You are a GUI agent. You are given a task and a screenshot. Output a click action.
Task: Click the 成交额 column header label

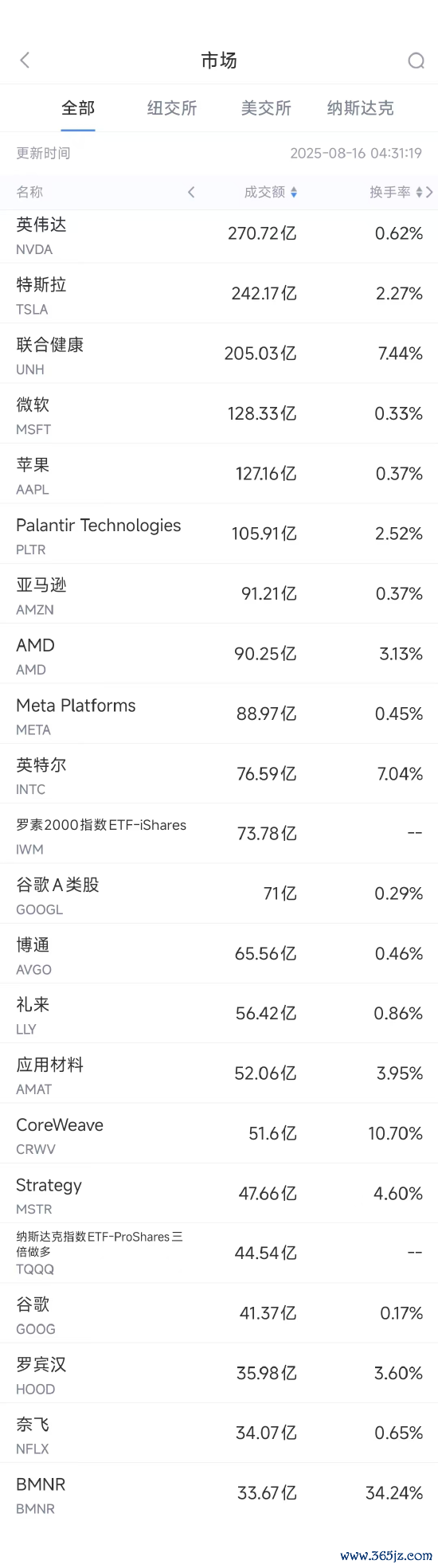(264, 192)
